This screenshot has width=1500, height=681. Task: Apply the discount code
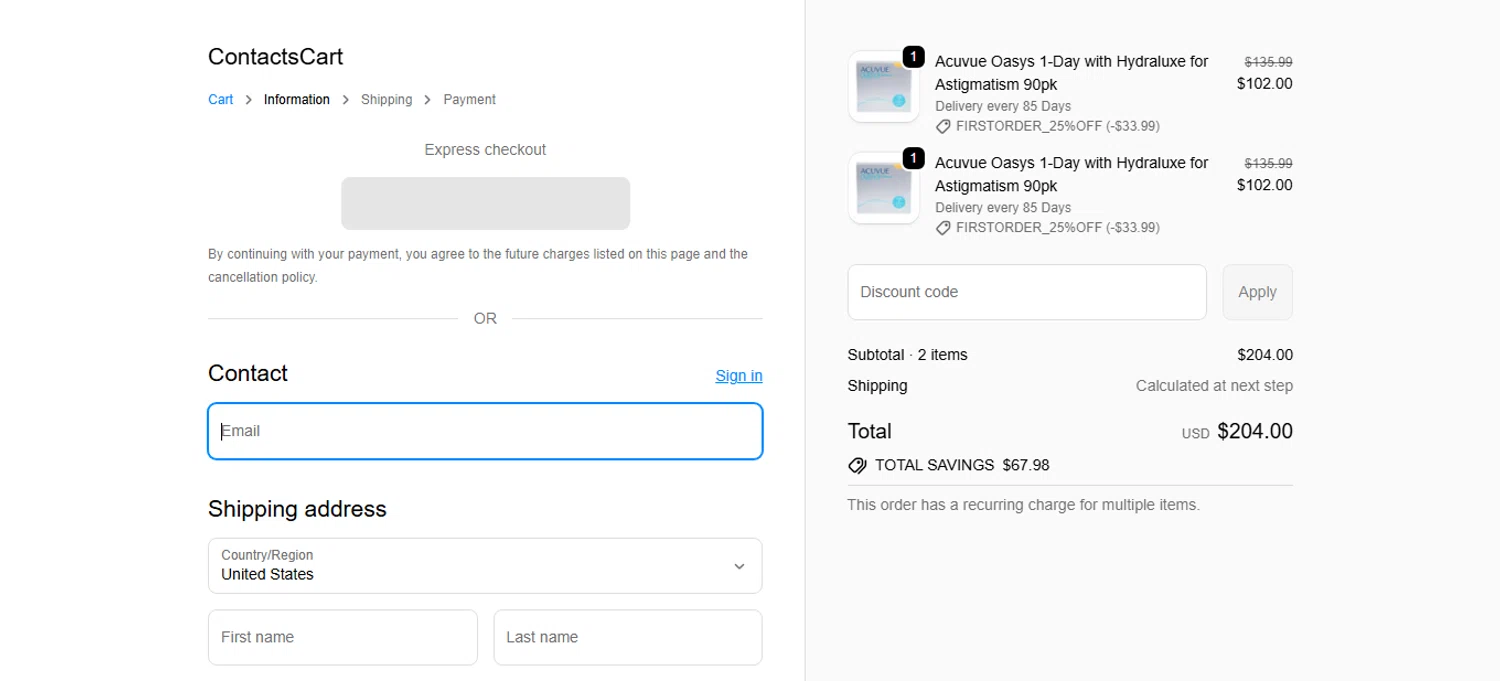tap(1257, 292)
